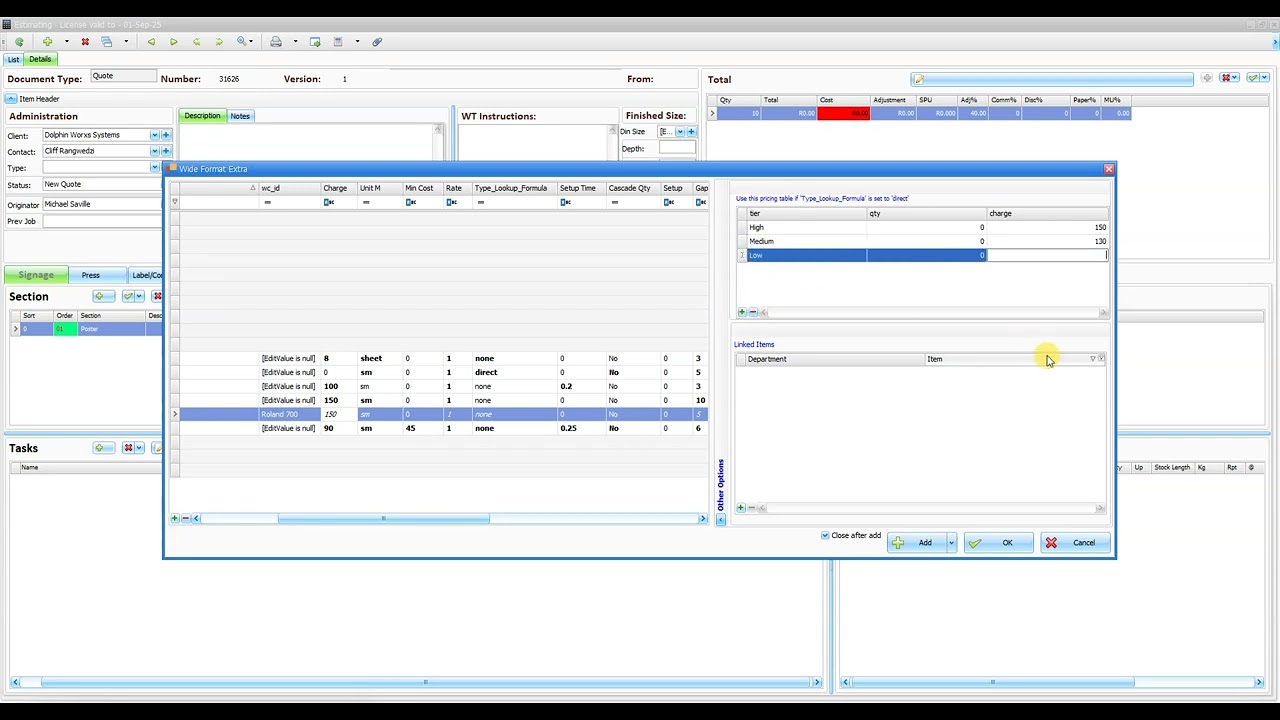Add row with green plus under Wide Format grid

pos(174,518)
